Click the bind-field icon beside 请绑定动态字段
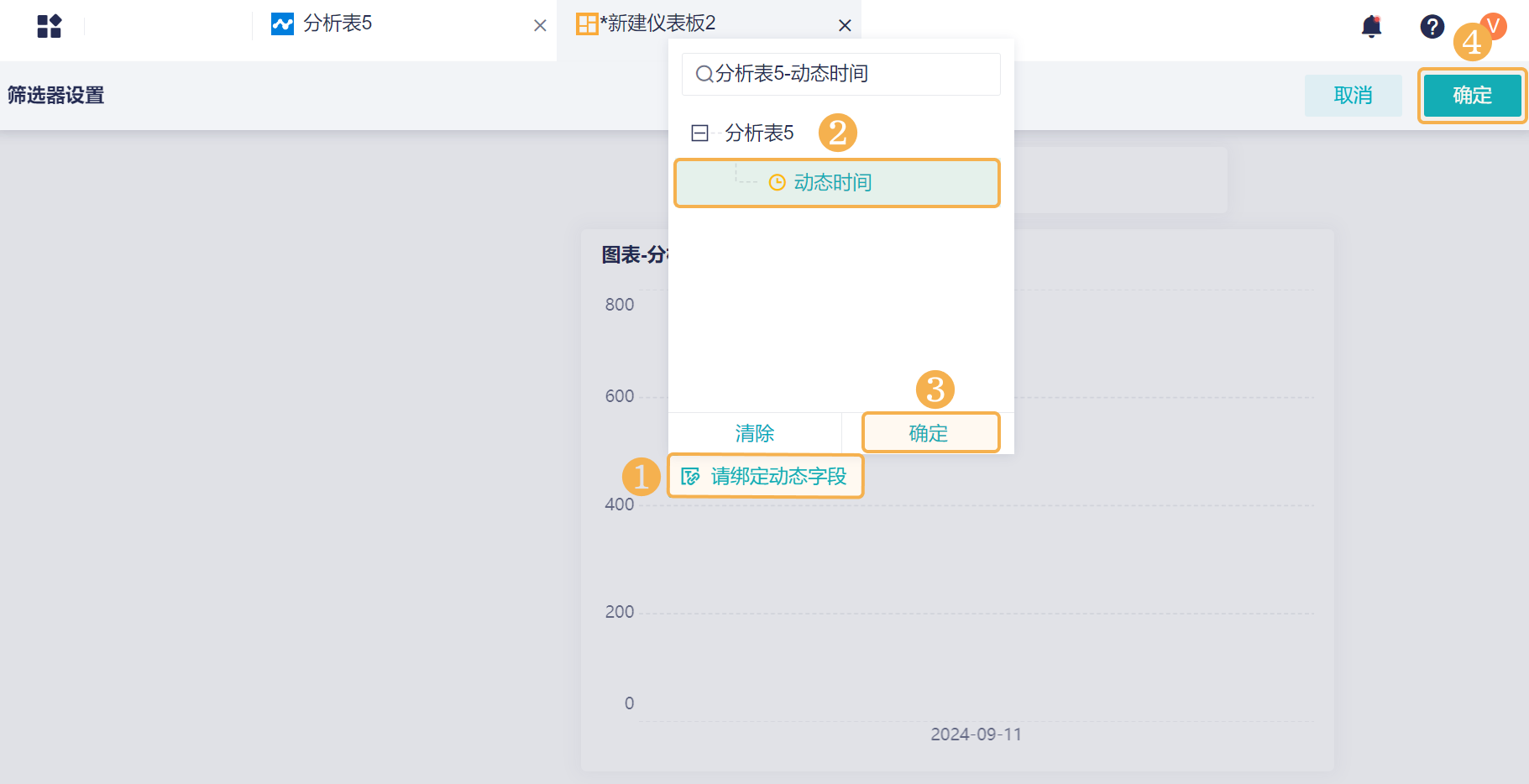Screen dimensions: 1529x784 pos(690,477)
